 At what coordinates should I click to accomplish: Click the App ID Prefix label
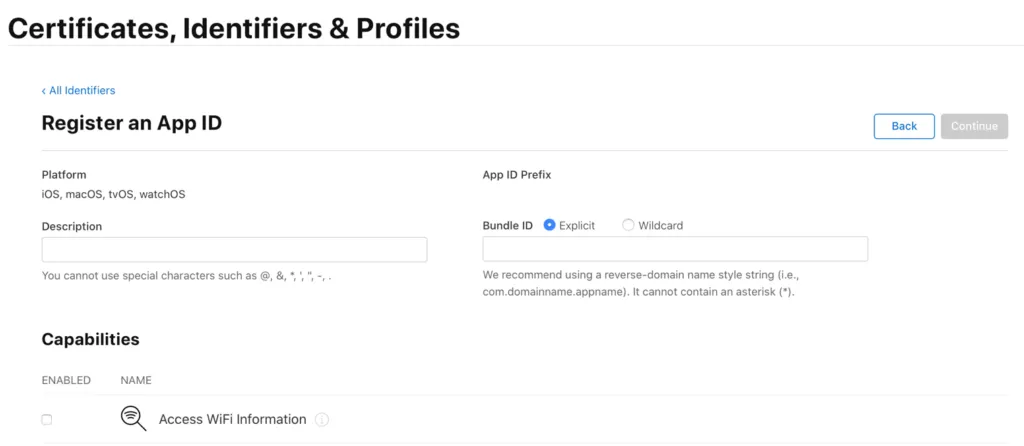(x=516, y=175)
